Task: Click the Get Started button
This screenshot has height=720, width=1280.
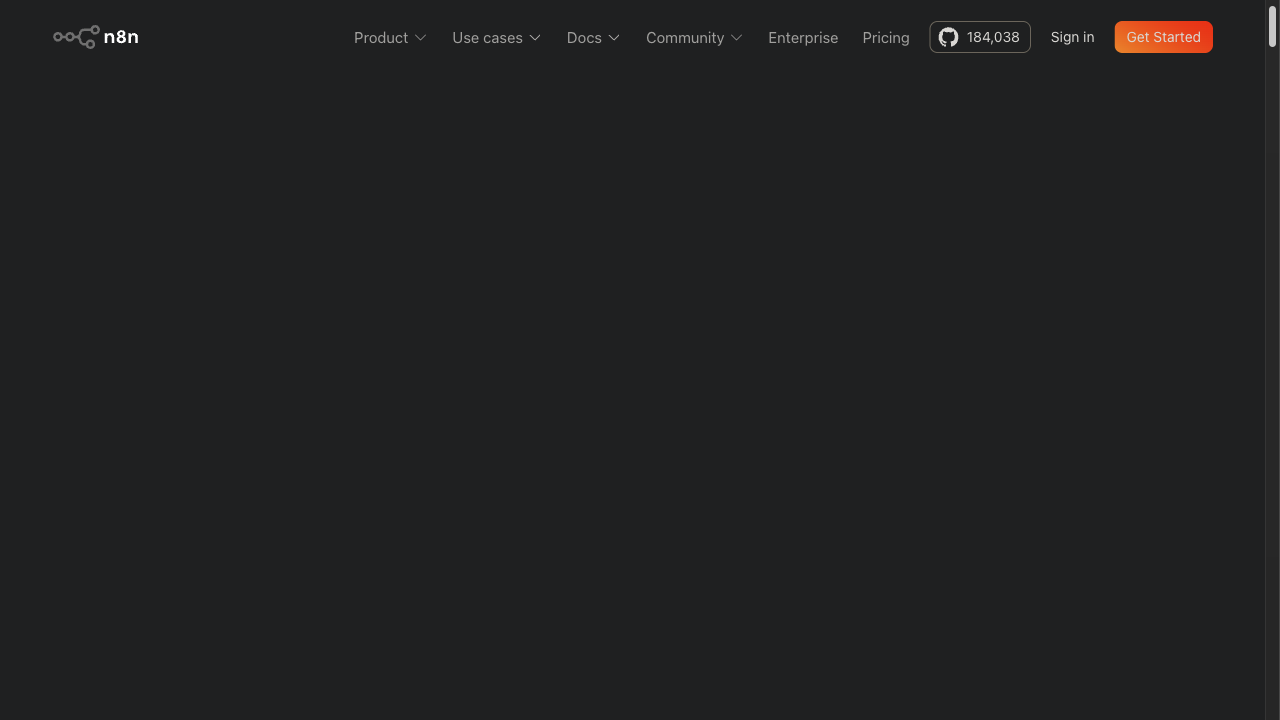Action: 1163,37
